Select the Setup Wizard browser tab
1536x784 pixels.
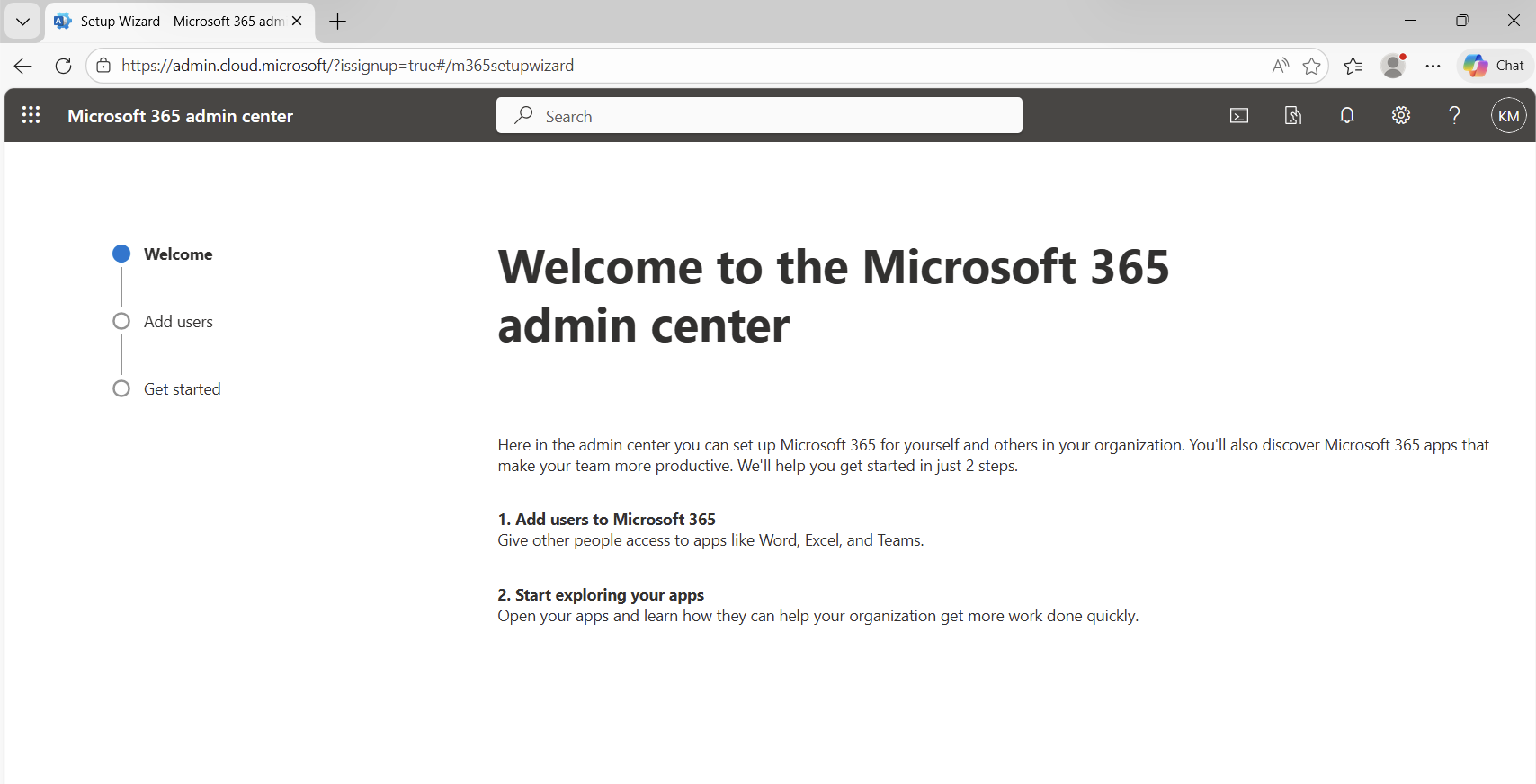coord(180,22)
